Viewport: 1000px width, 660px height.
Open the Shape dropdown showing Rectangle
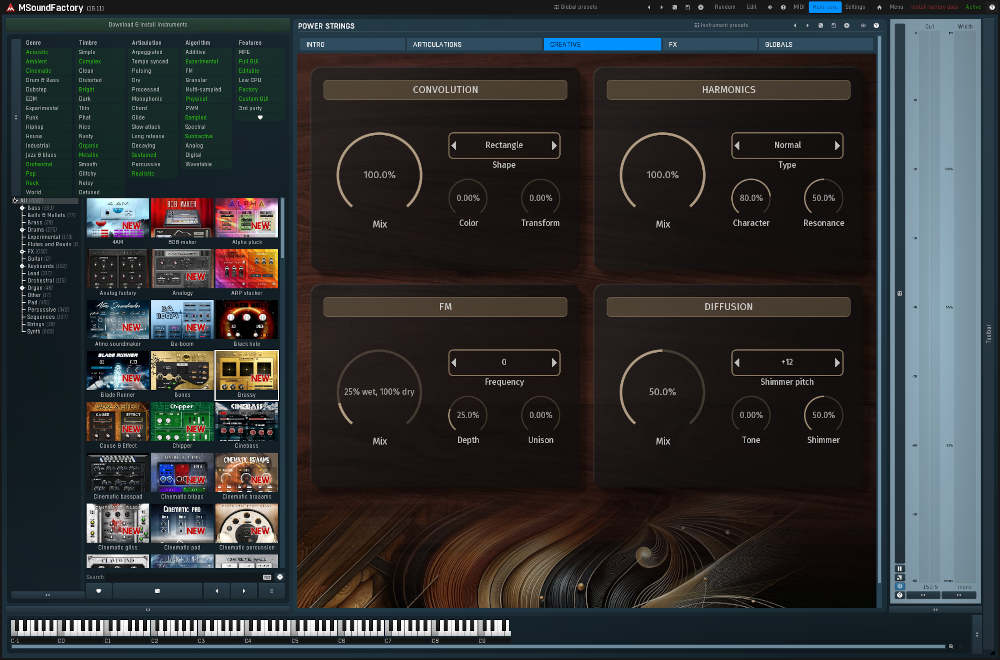coord(504,145)
